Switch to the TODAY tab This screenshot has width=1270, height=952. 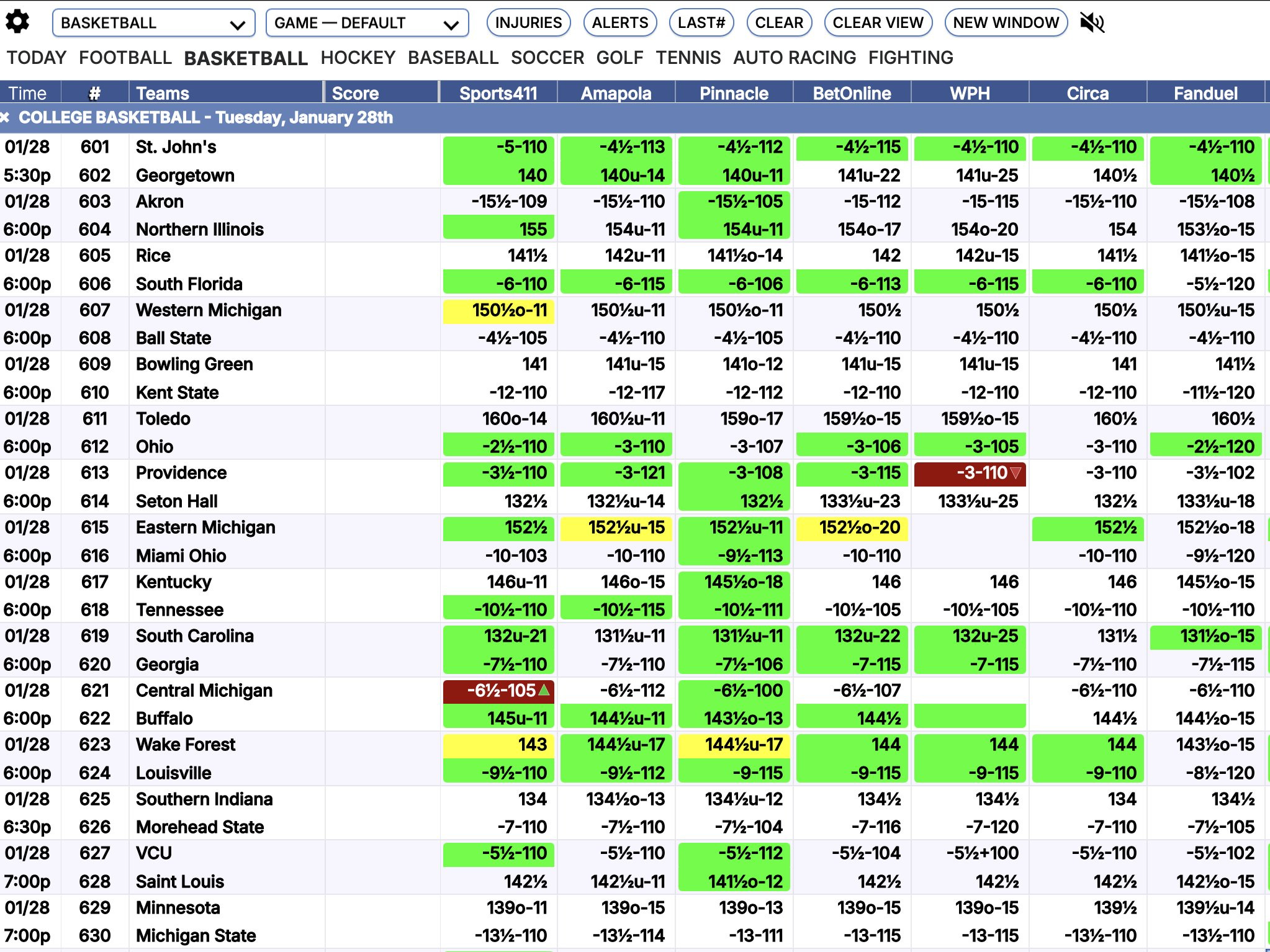pos(36,58)
